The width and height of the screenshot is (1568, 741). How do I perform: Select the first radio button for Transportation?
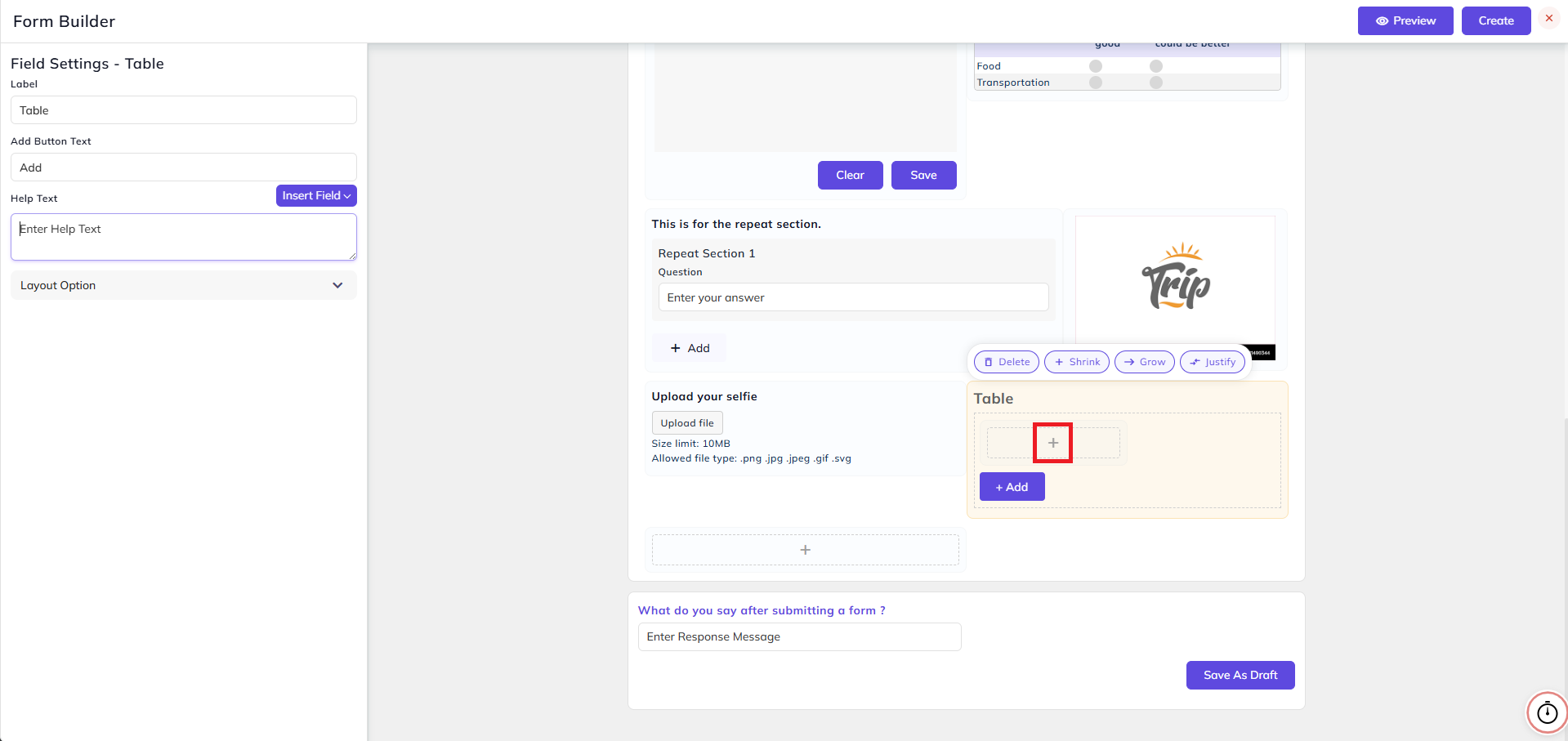click(1096, 83)
